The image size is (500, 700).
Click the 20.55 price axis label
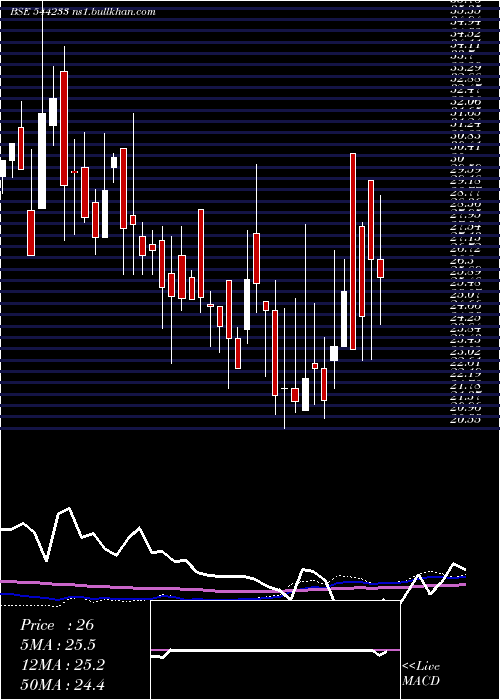point(465,419)
